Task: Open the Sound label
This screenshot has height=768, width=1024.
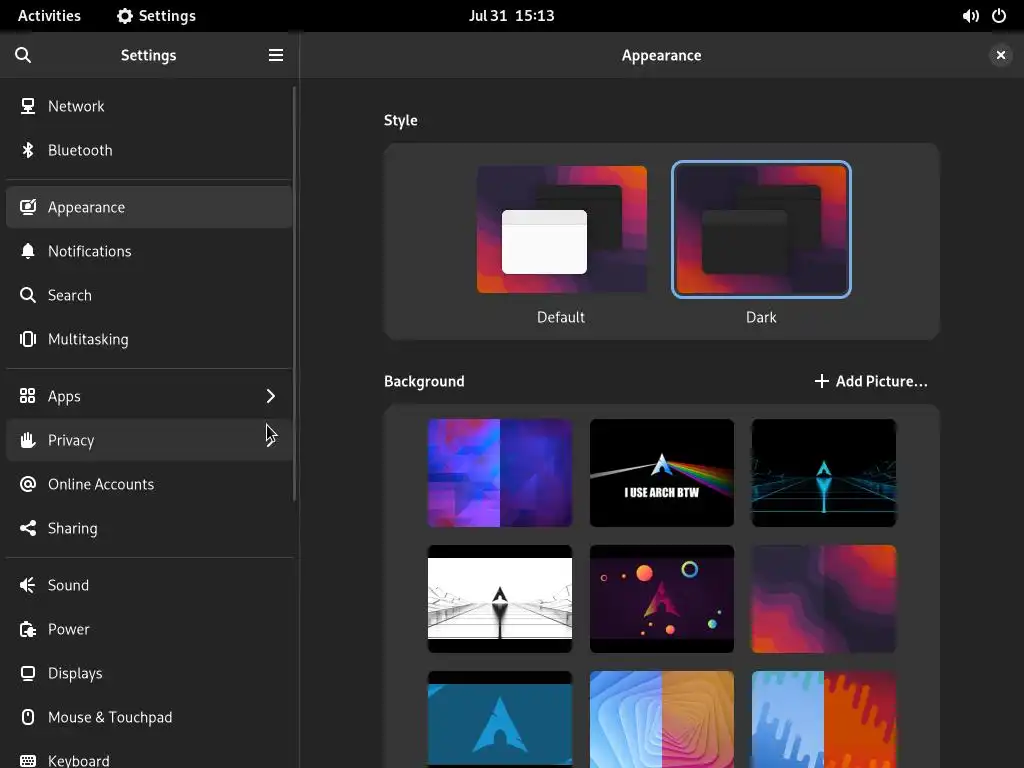Action: click(68, 585)
